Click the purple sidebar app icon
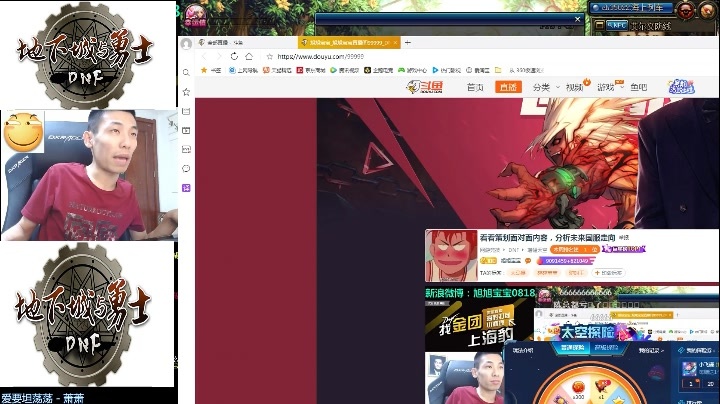The width and height of the screenshot is (720, 404). pyautogui.click(x=186, y=188)
